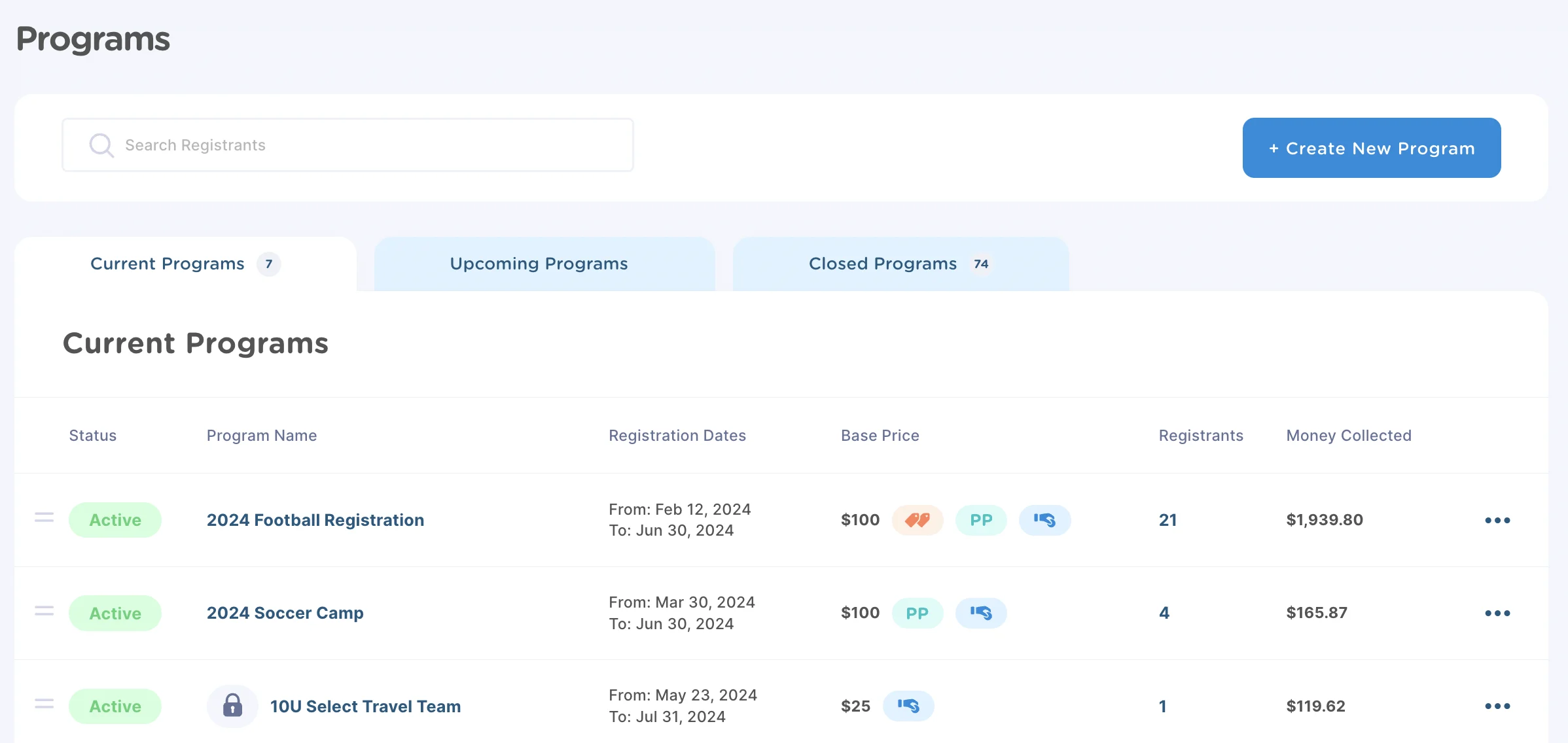The width and height of the screenshot is (1568, 743).
Task: Toggle Active status on 2024 Soccer Camp
Action: coord(114,612)
